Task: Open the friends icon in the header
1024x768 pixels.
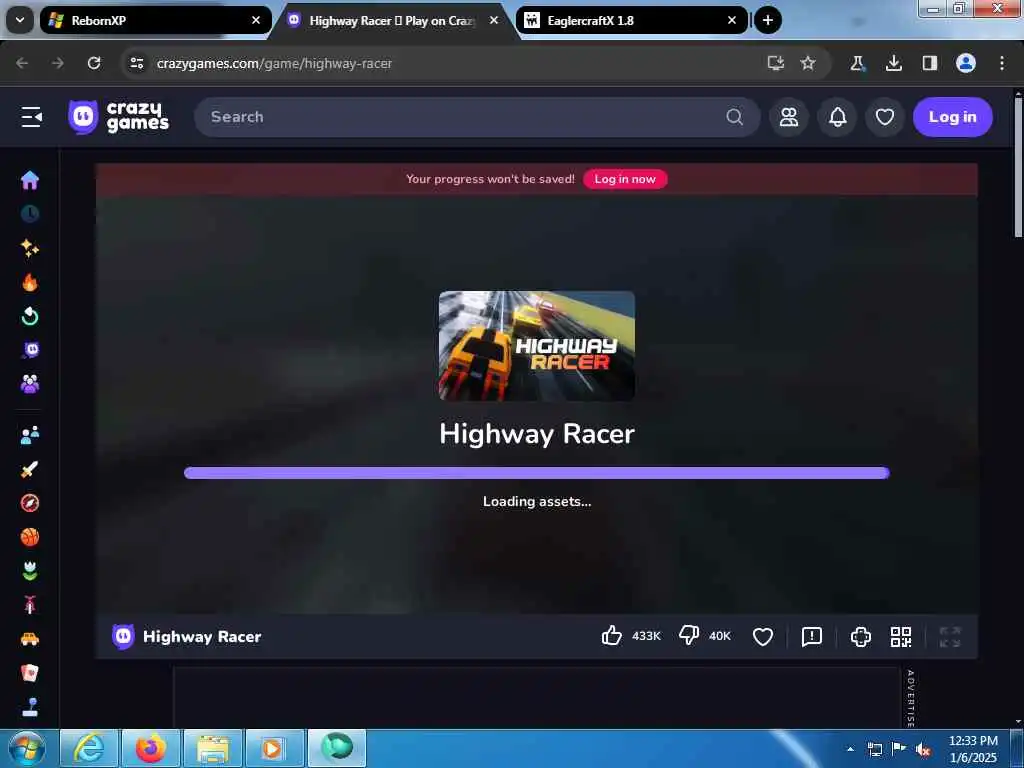Action: (x=789, y=117)
